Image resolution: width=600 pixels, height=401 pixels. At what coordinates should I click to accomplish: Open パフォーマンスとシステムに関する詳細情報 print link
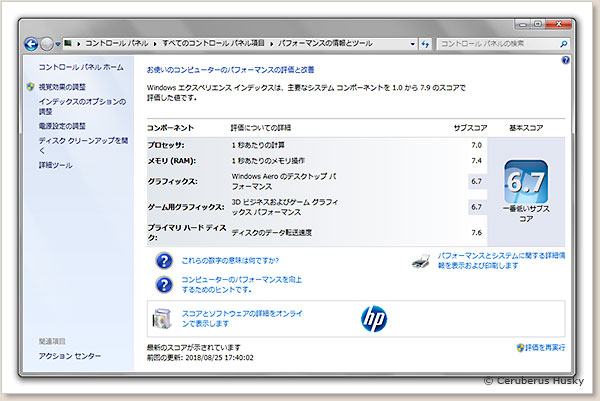point(501,261)
